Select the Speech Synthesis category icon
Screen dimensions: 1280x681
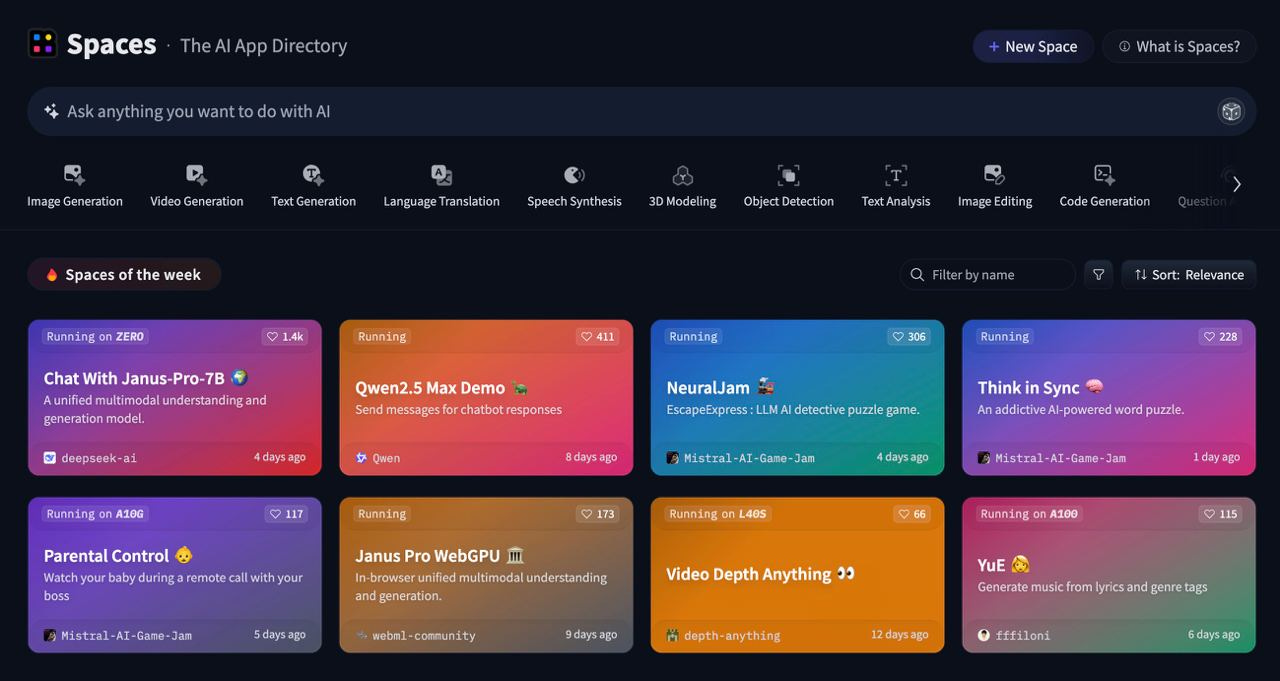point(574,175)
